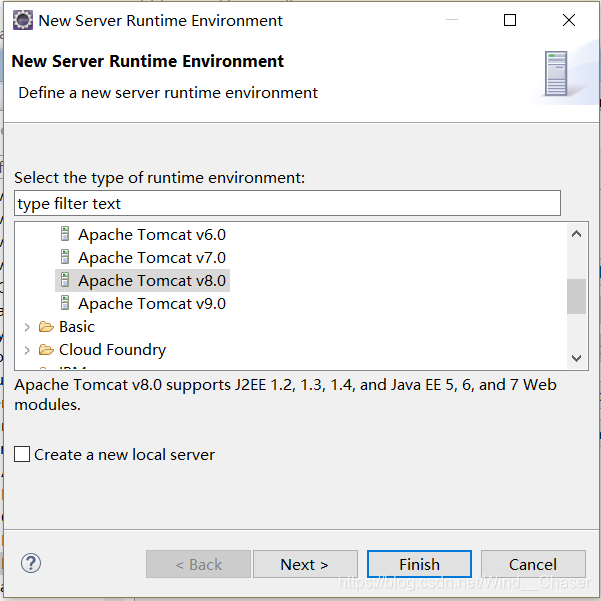Screen dimensions: 601x601
Task: Click the Cloud Foundry folder icon
Action: [x=46, y=350]
